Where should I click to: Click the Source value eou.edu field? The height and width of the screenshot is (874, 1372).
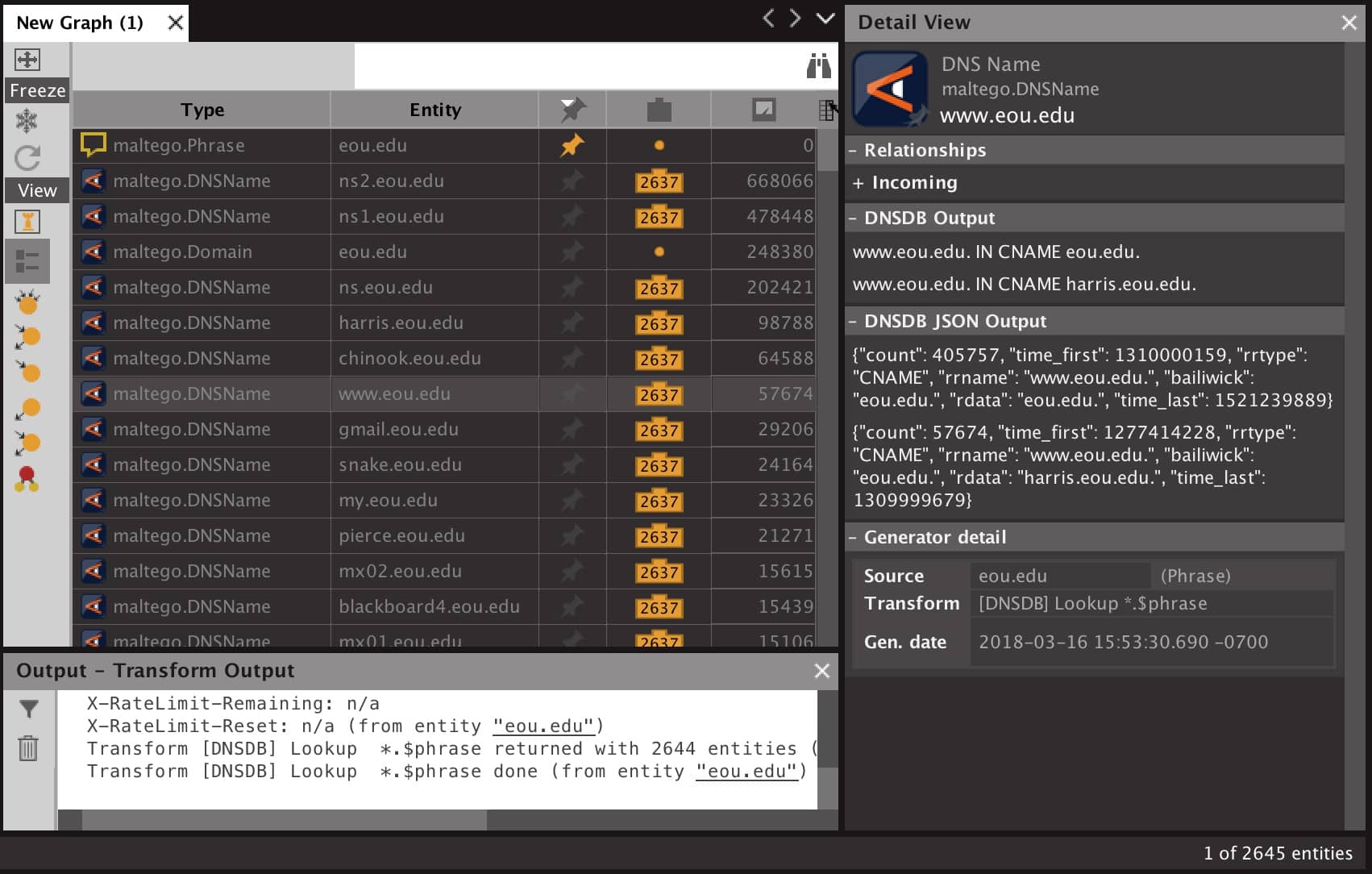[1060, 576]
